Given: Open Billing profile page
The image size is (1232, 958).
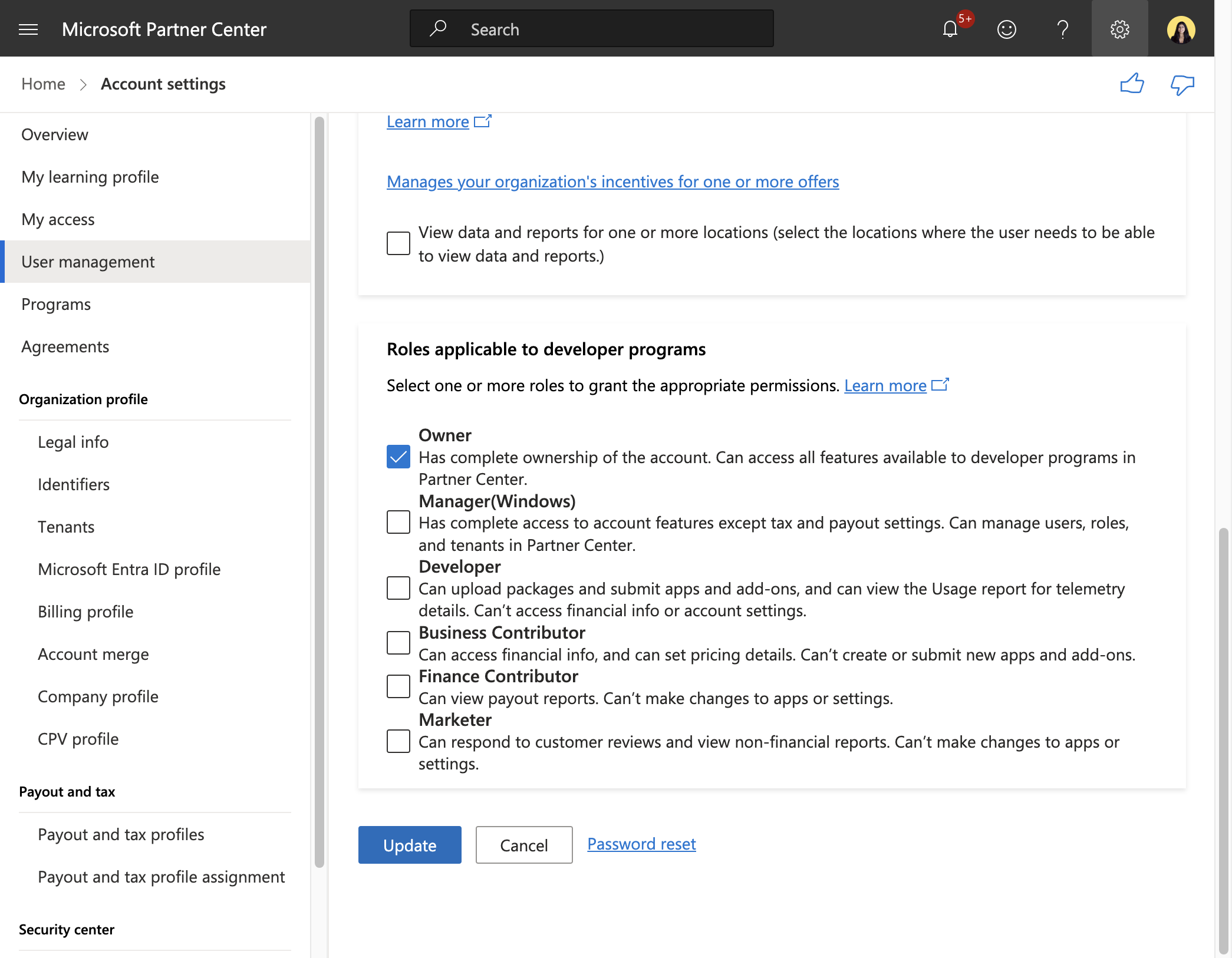Looking at the screenshot, I should (85, 612).
